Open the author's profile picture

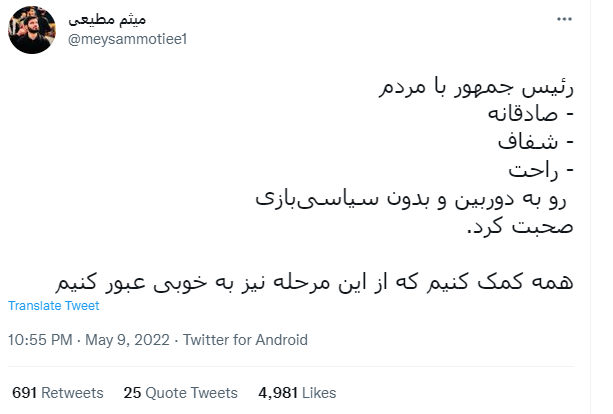tap(31, 29)
